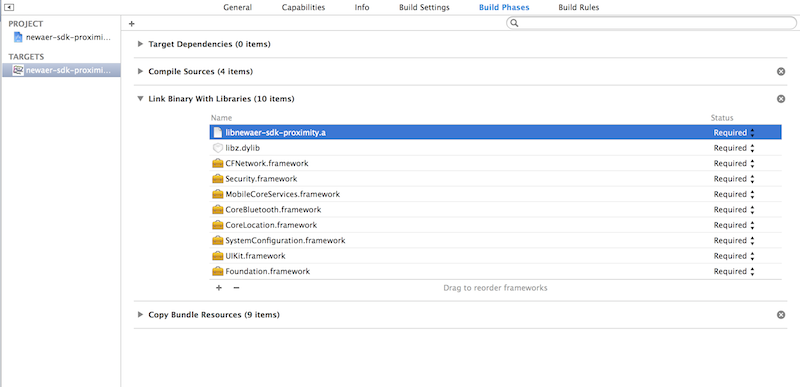800x387 pixels.
Task: Select the CoreBluetooth.framework row name
Action: coord(273,210)
